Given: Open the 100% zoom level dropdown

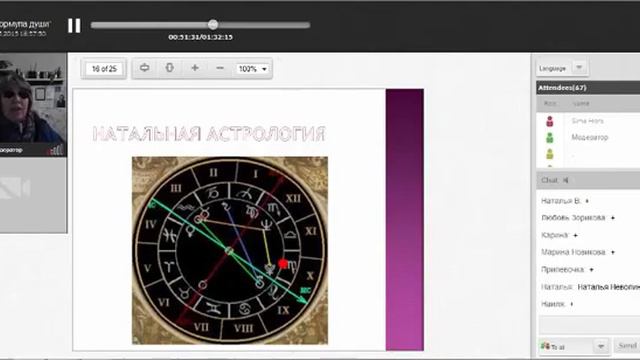Looking at the screenshot, I should 253,69.
